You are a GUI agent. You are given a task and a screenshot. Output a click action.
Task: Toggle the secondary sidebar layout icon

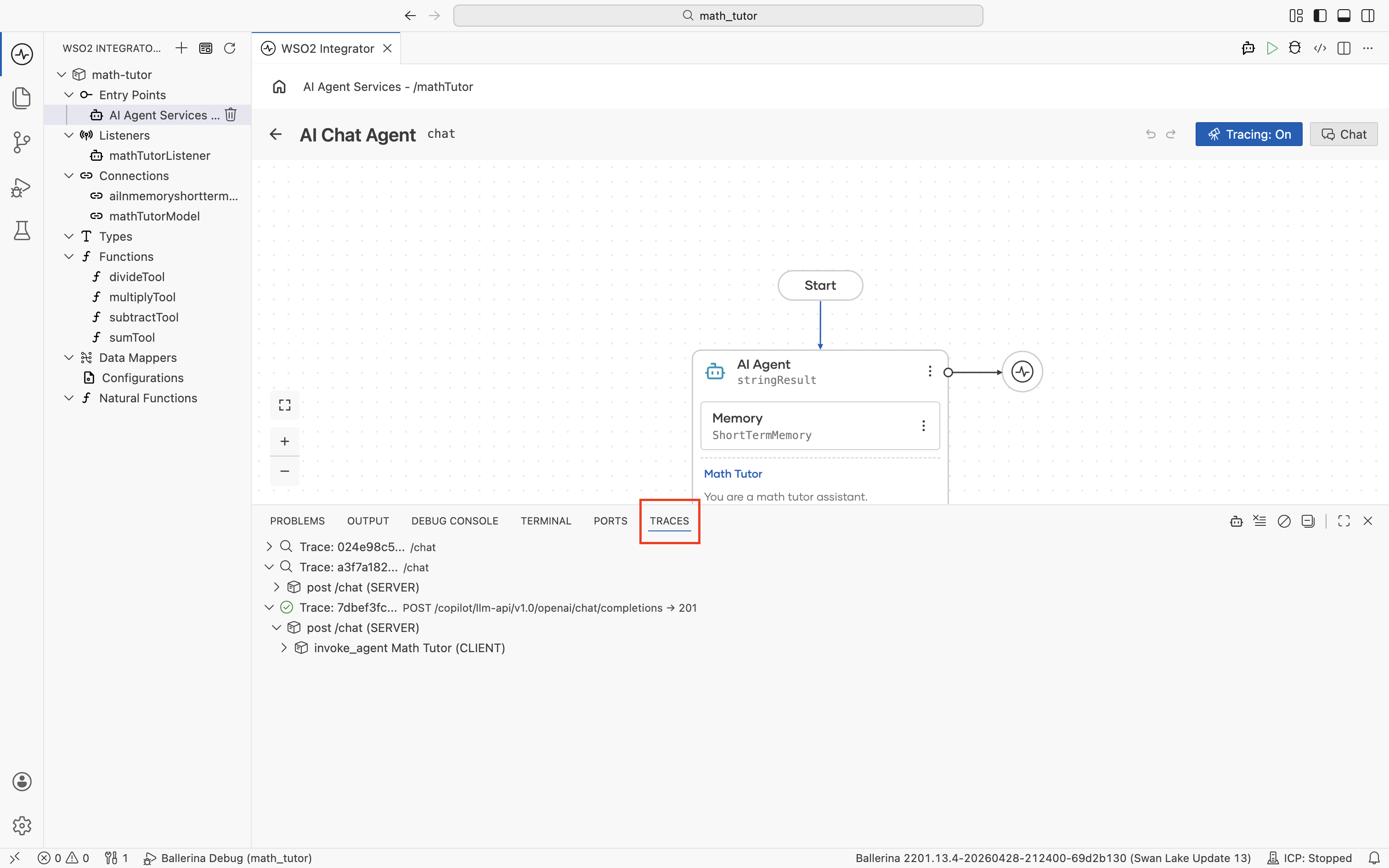[x=1368, y=16]
